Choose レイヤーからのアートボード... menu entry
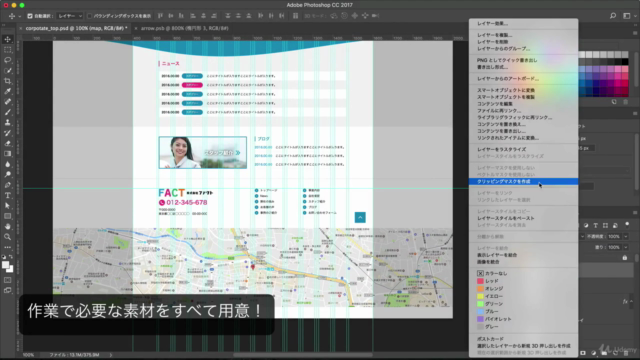This screenshot has height=360, width=640. pyautogui.click(x=523, y=79)
